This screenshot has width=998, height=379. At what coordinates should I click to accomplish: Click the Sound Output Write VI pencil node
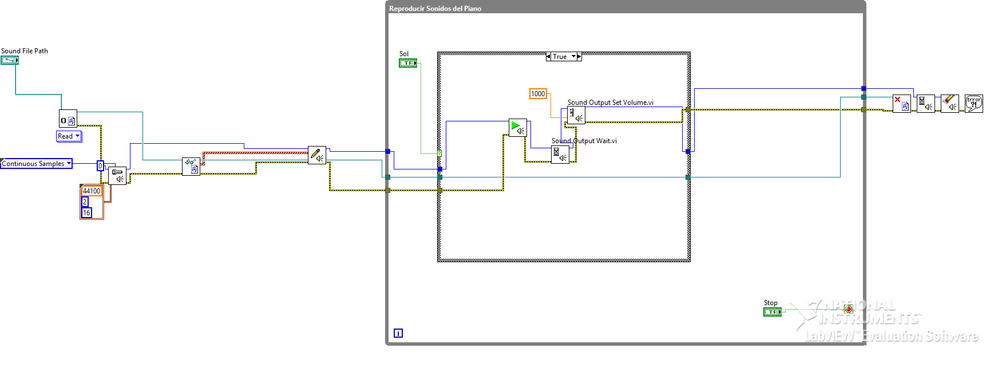(x=317, y=155)
